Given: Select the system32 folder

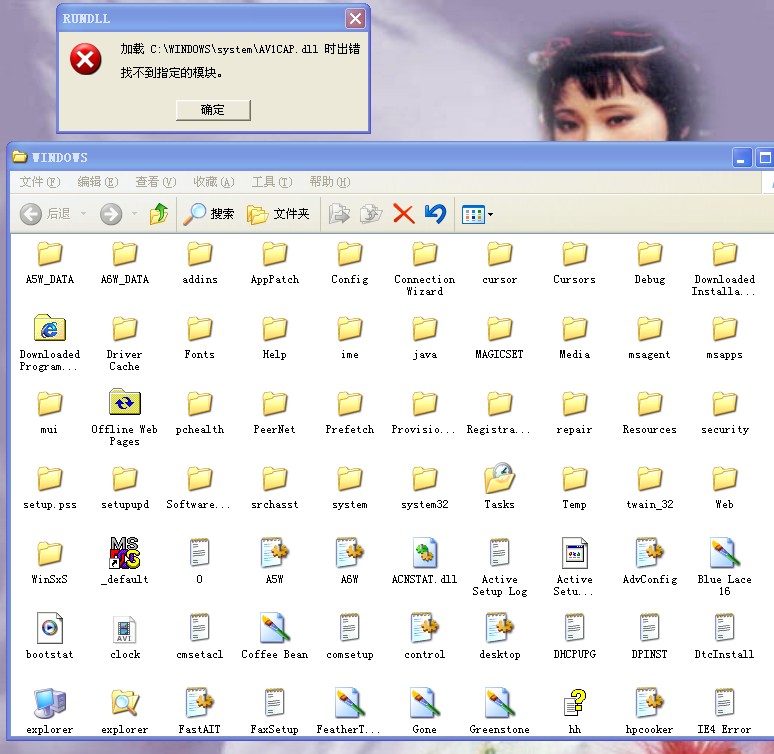Looking at the screenshot, I should coord(425,488).
